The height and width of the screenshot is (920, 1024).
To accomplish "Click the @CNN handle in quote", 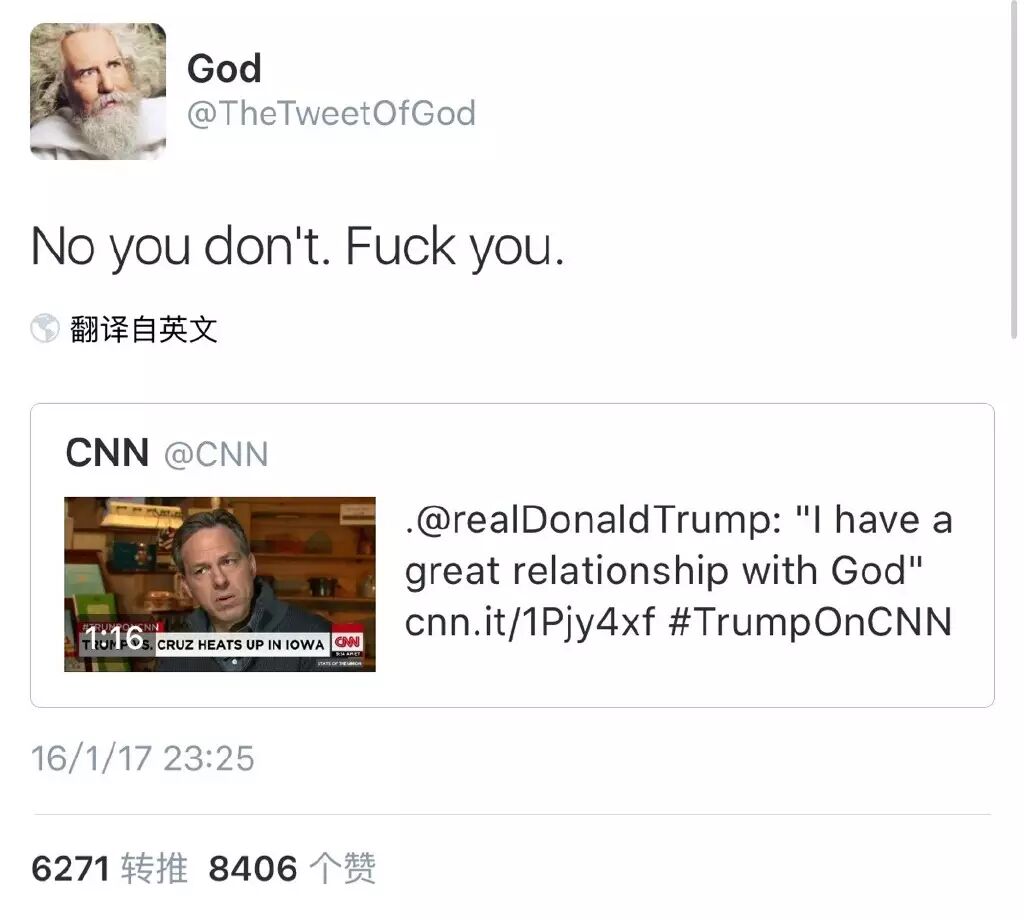I will click(x=216, y=454).
